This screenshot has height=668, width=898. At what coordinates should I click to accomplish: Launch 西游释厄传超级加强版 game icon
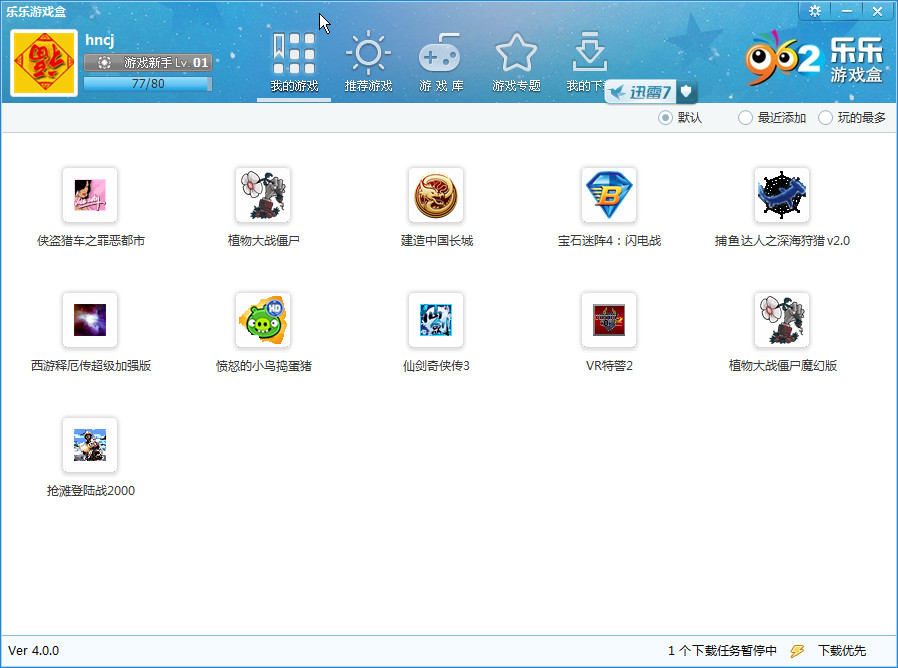coord(90,320)
